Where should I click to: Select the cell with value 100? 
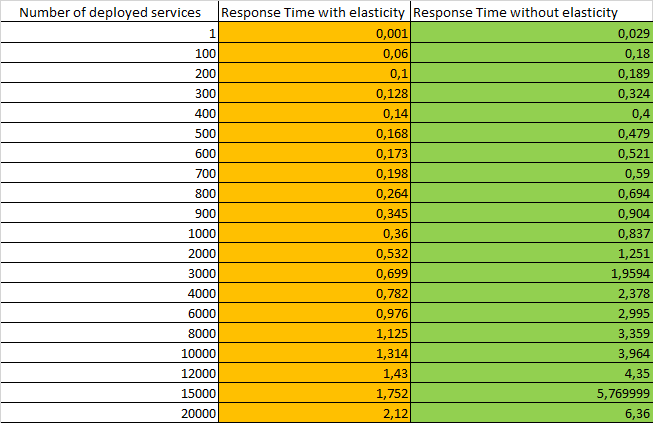(x=110, y=52)
